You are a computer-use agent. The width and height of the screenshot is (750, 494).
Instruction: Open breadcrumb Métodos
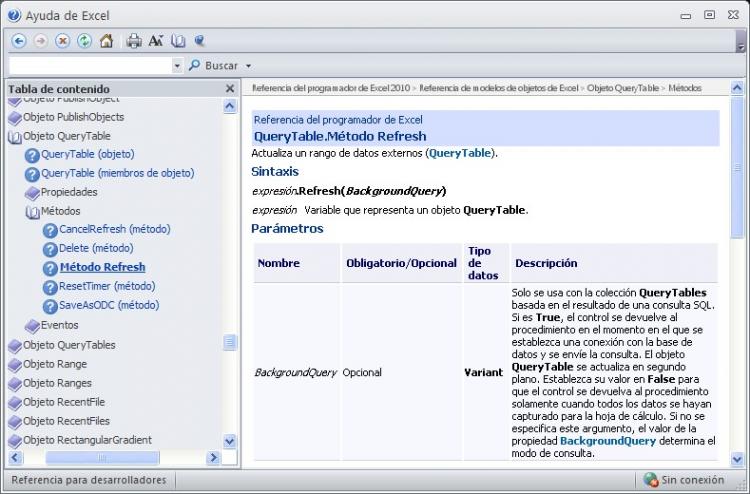coord(685,88)
